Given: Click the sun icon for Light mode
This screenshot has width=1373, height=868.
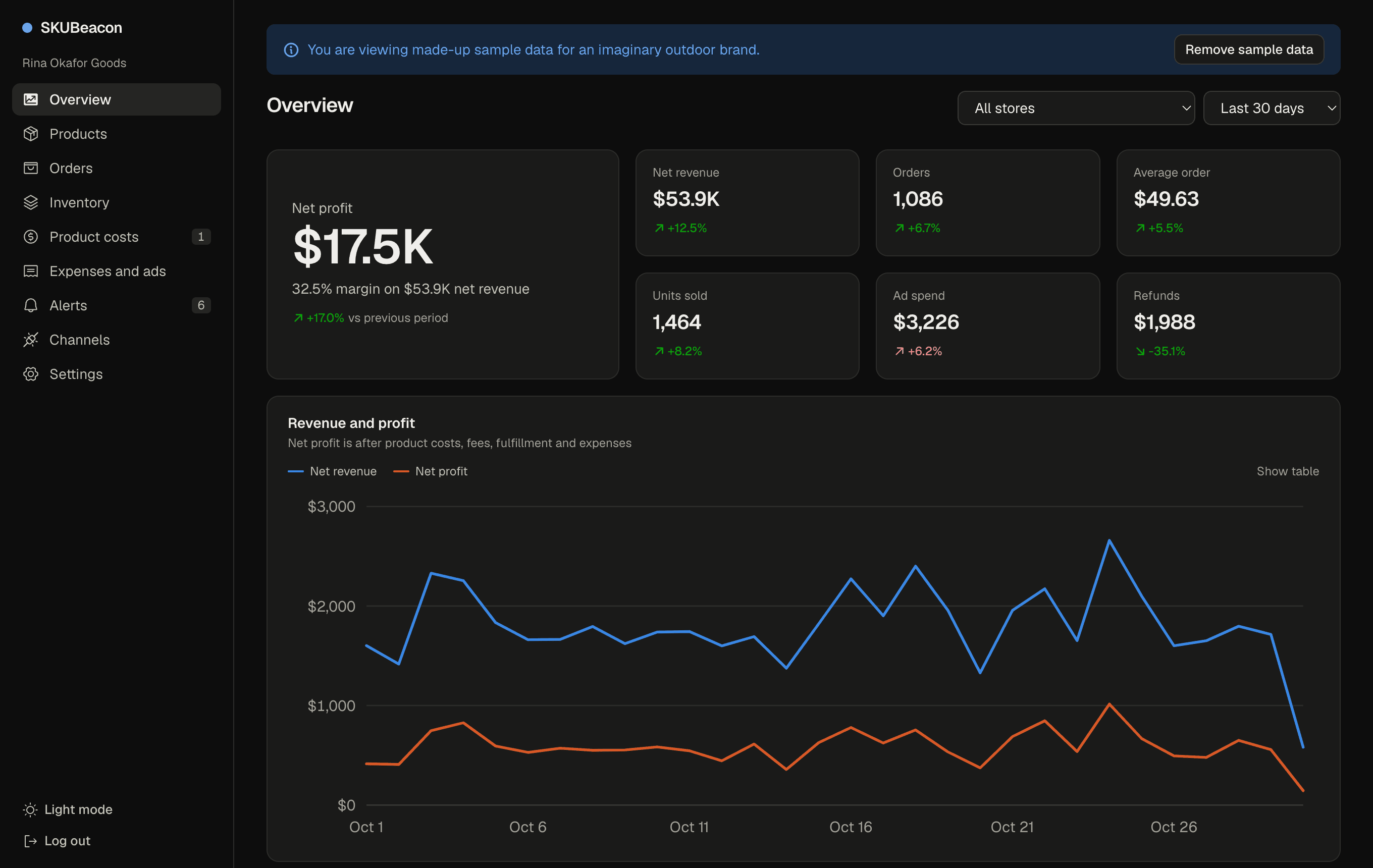Looking at the screenshot, I should tap(30, 809).
